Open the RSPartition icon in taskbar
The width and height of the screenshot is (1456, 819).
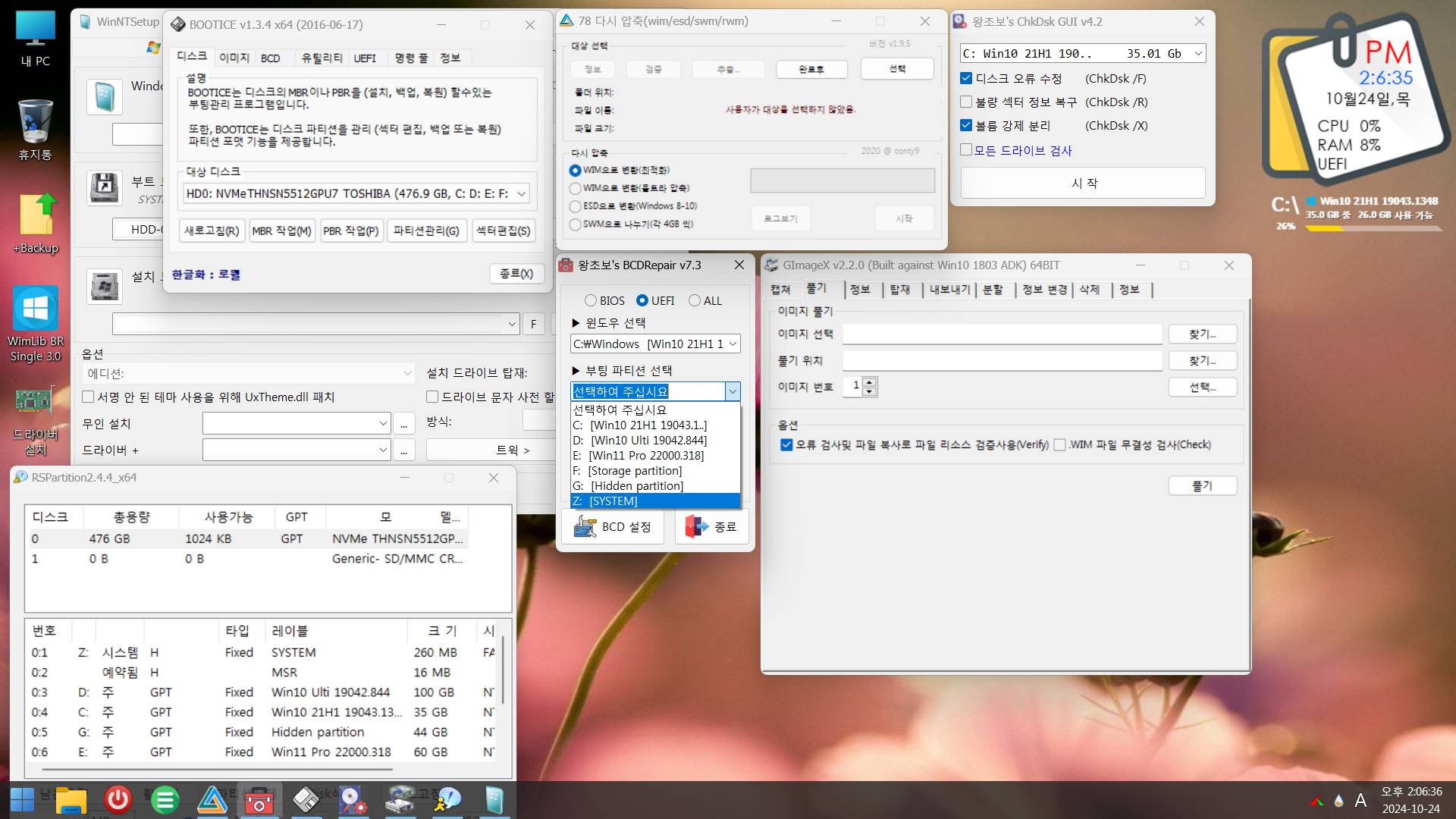447,799
